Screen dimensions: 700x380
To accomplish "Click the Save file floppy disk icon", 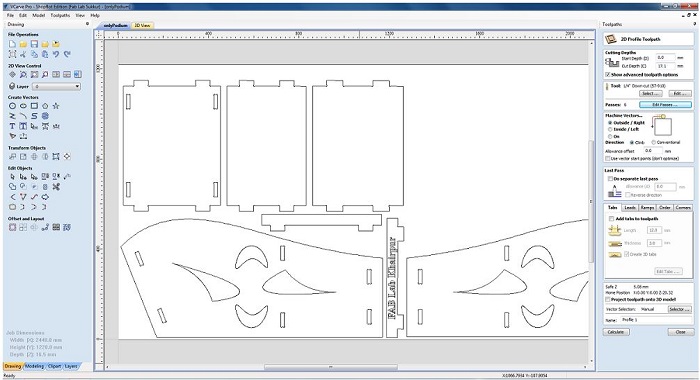I will (34, 44).
